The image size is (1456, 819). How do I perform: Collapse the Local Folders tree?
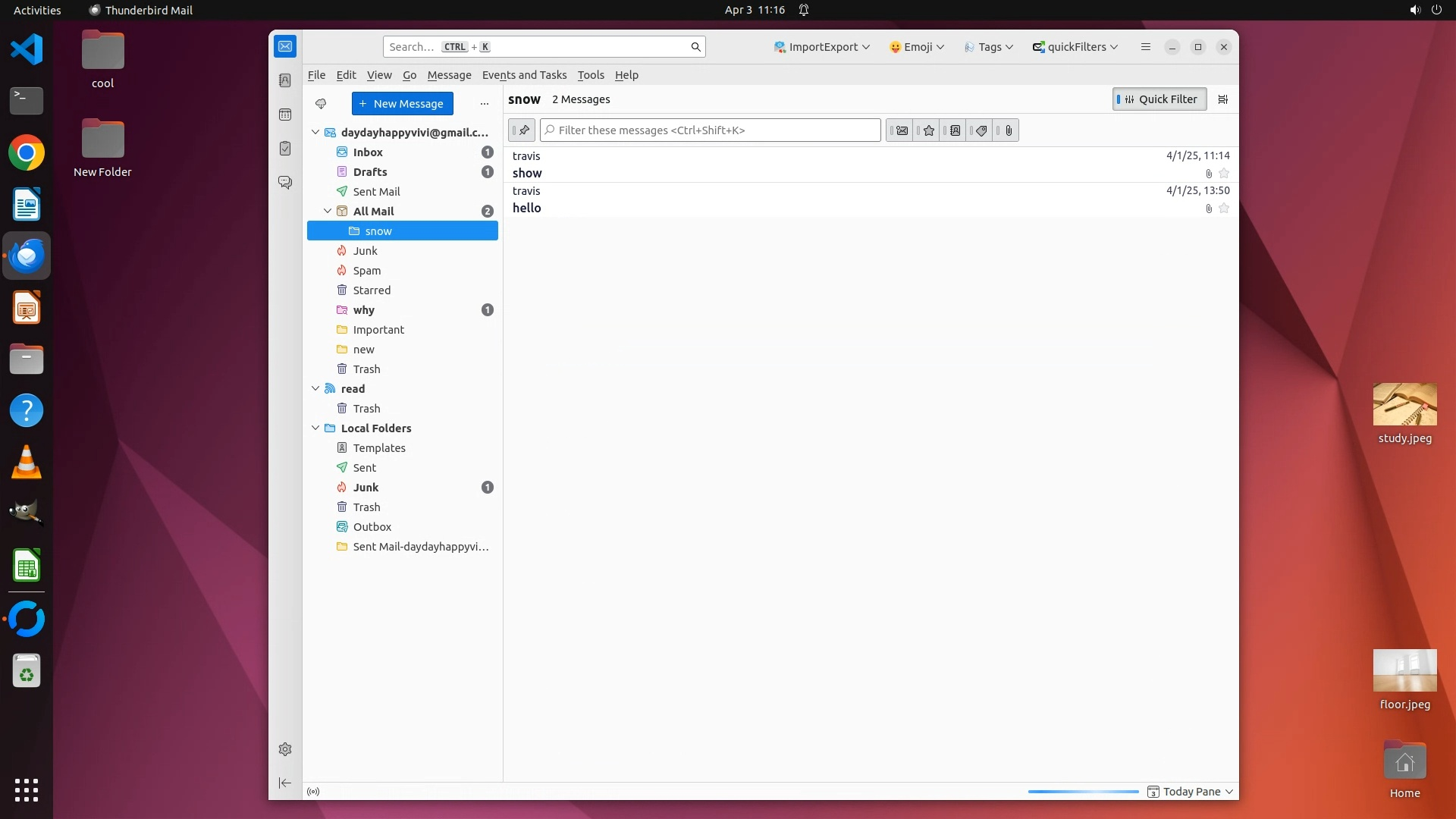(315, 428)
